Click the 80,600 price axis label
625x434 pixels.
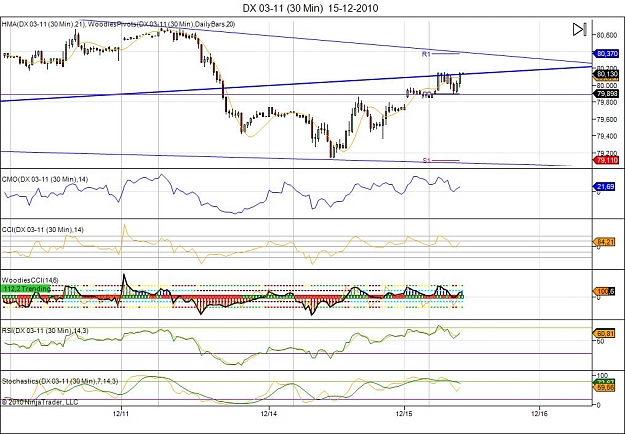tap(607, 35)
